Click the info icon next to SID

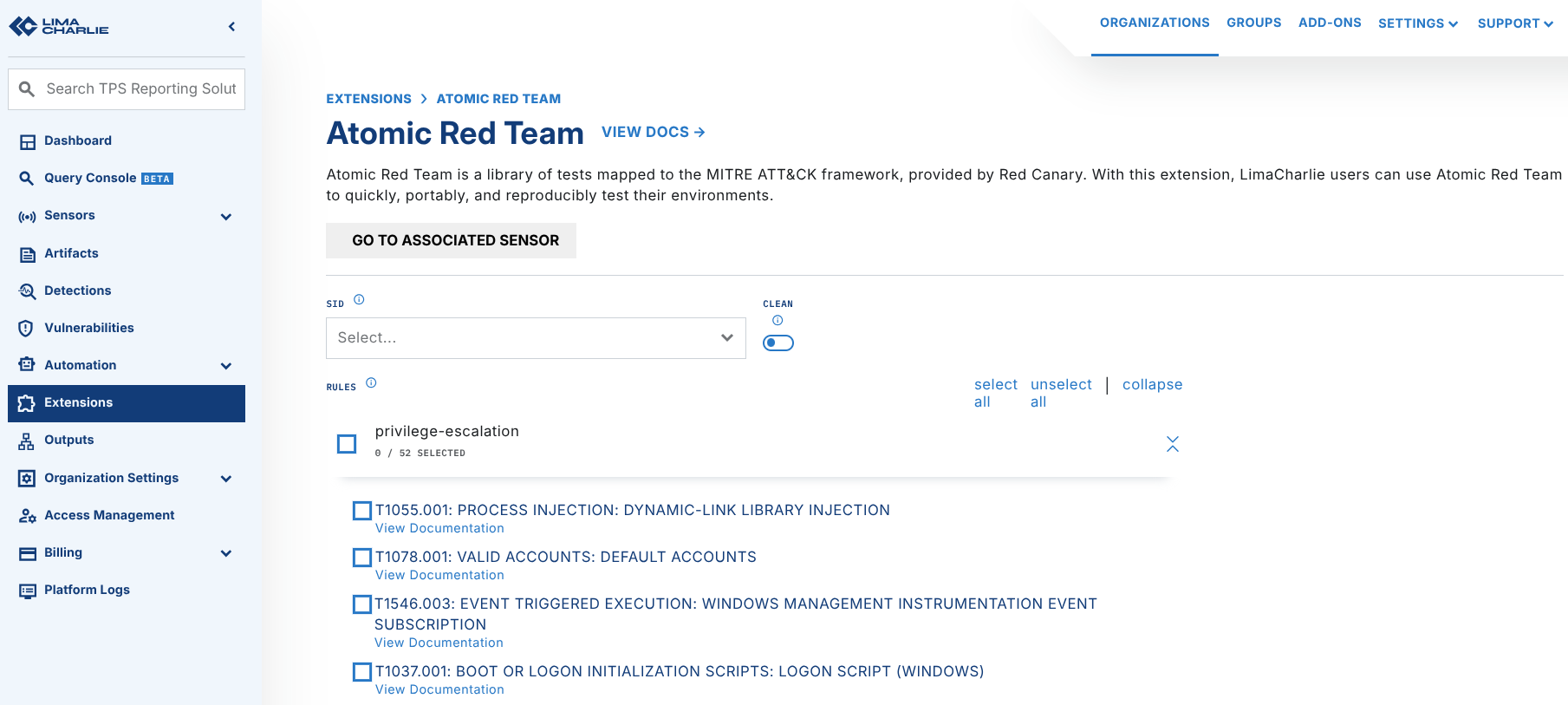pyautogui.click(x=359, y=300)
